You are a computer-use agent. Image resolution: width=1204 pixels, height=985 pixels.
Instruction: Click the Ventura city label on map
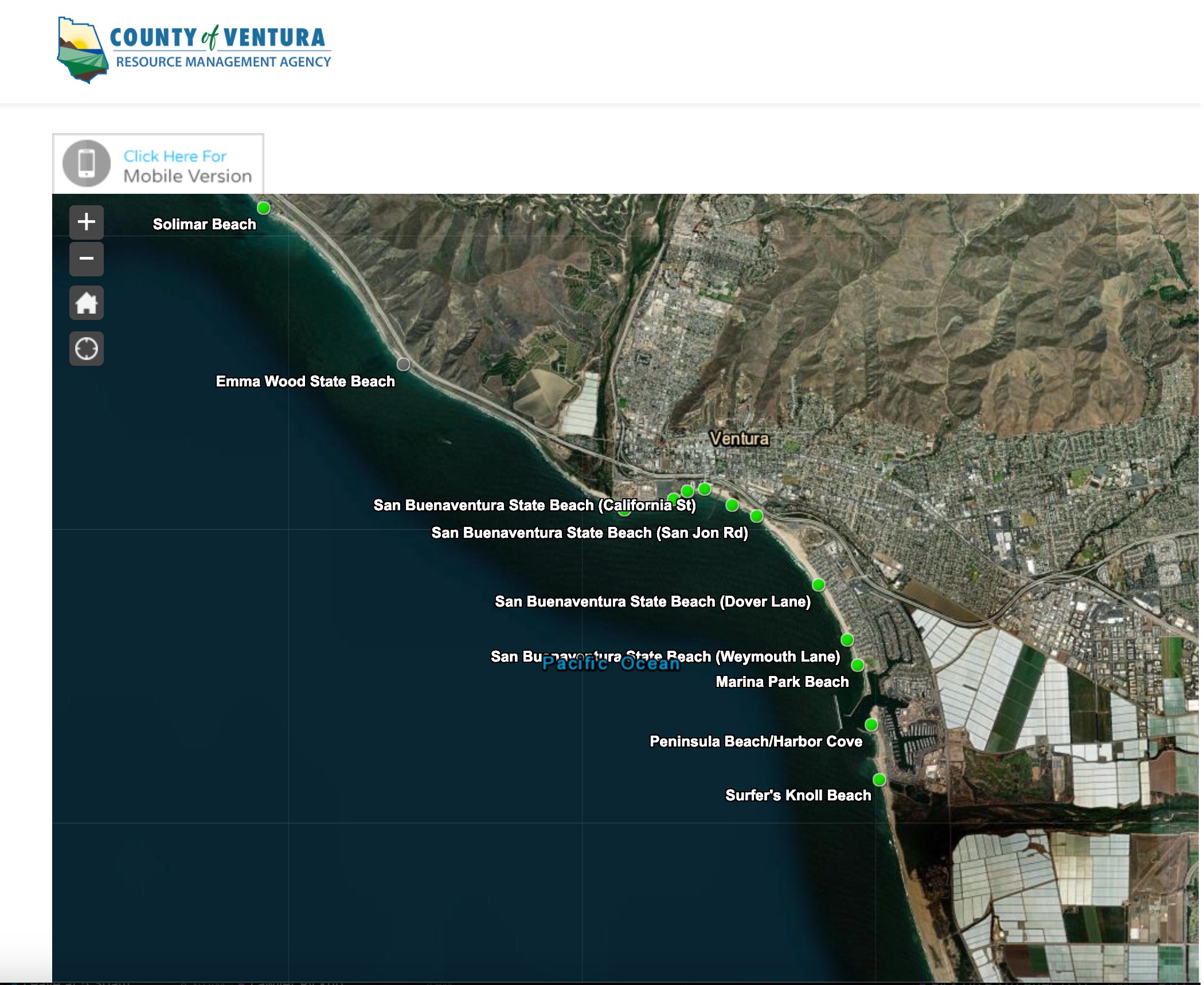[x=739, y=439]
